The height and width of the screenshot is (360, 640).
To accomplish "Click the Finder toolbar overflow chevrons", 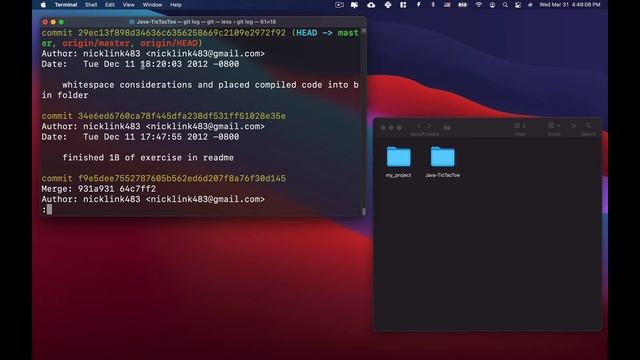I will pyautogui.click(x=573, y=126).
